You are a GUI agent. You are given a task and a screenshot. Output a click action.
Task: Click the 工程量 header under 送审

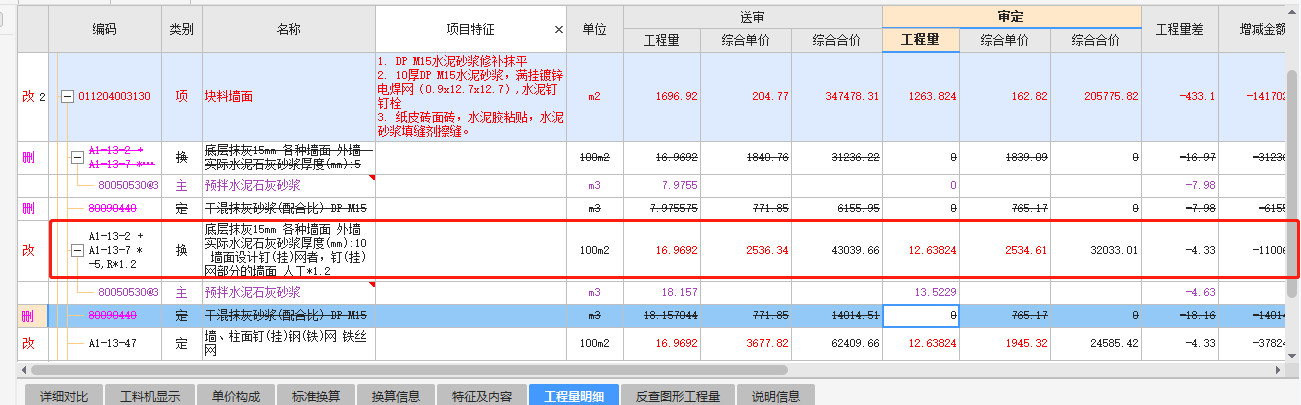(662, 40)
